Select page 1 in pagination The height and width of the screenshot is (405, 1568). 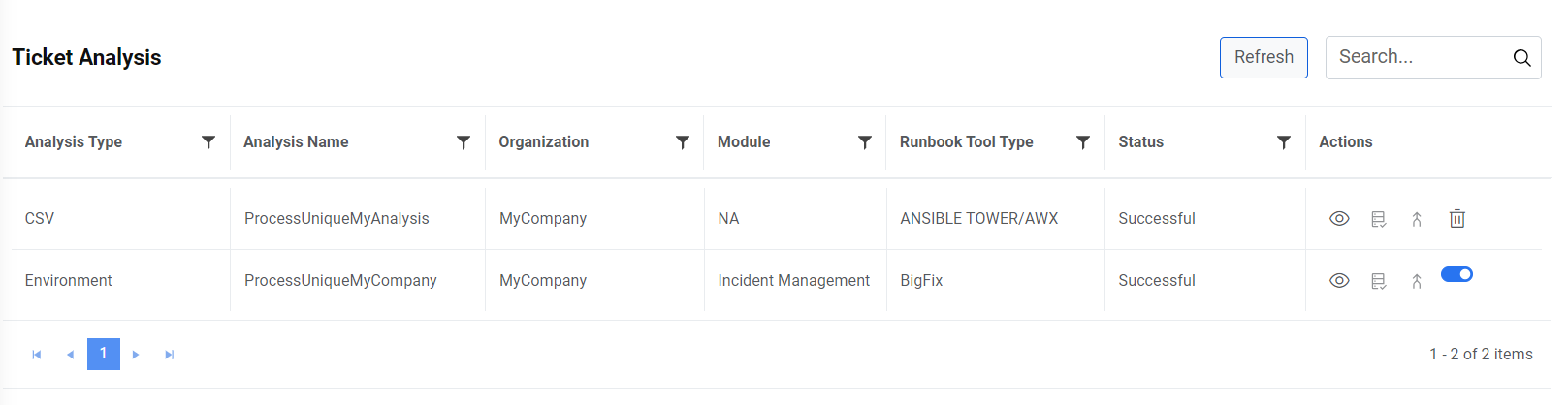click(104, 354)
